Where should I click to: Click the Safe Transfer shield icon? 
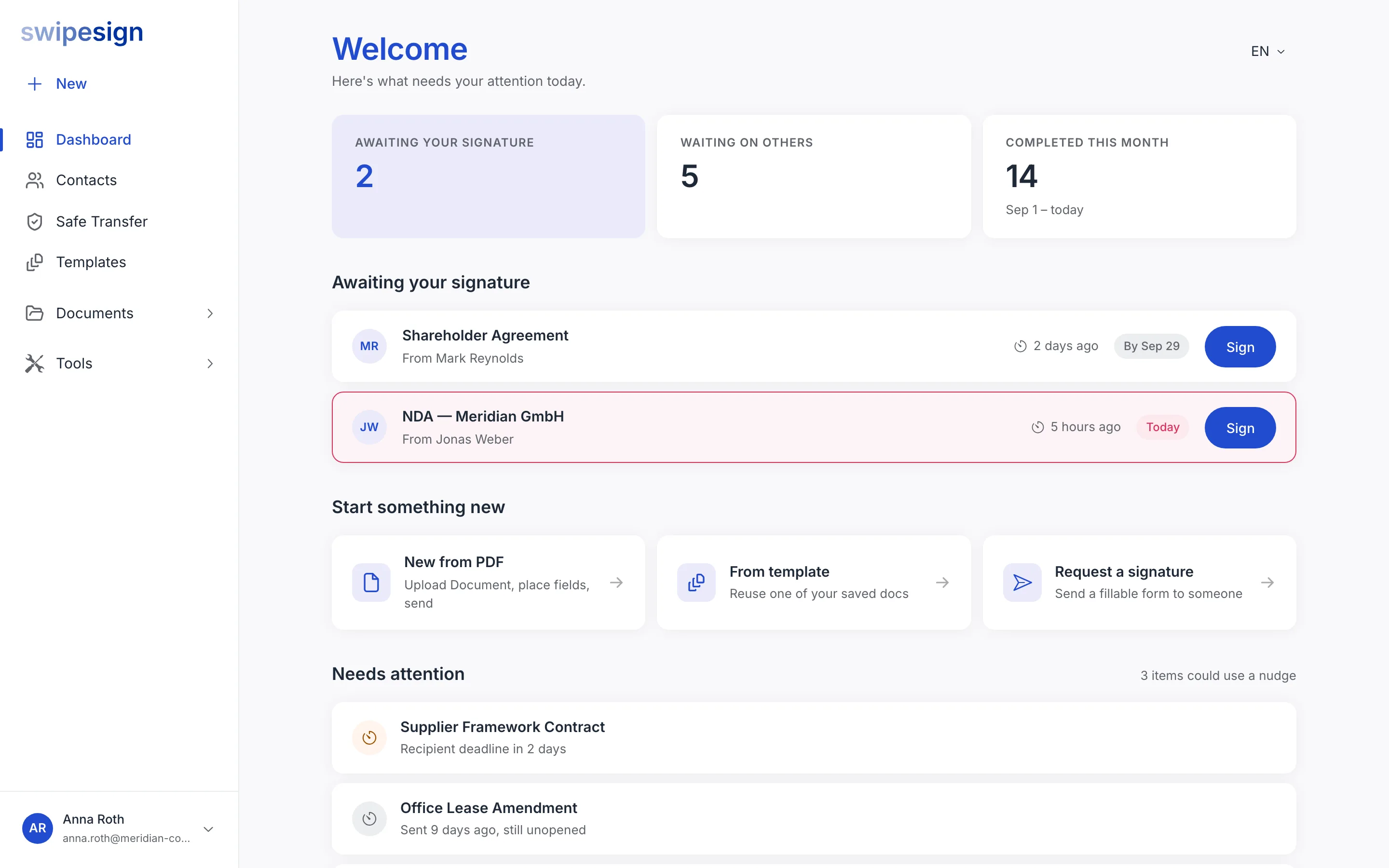pyautogui.click(x=34, y=222)
